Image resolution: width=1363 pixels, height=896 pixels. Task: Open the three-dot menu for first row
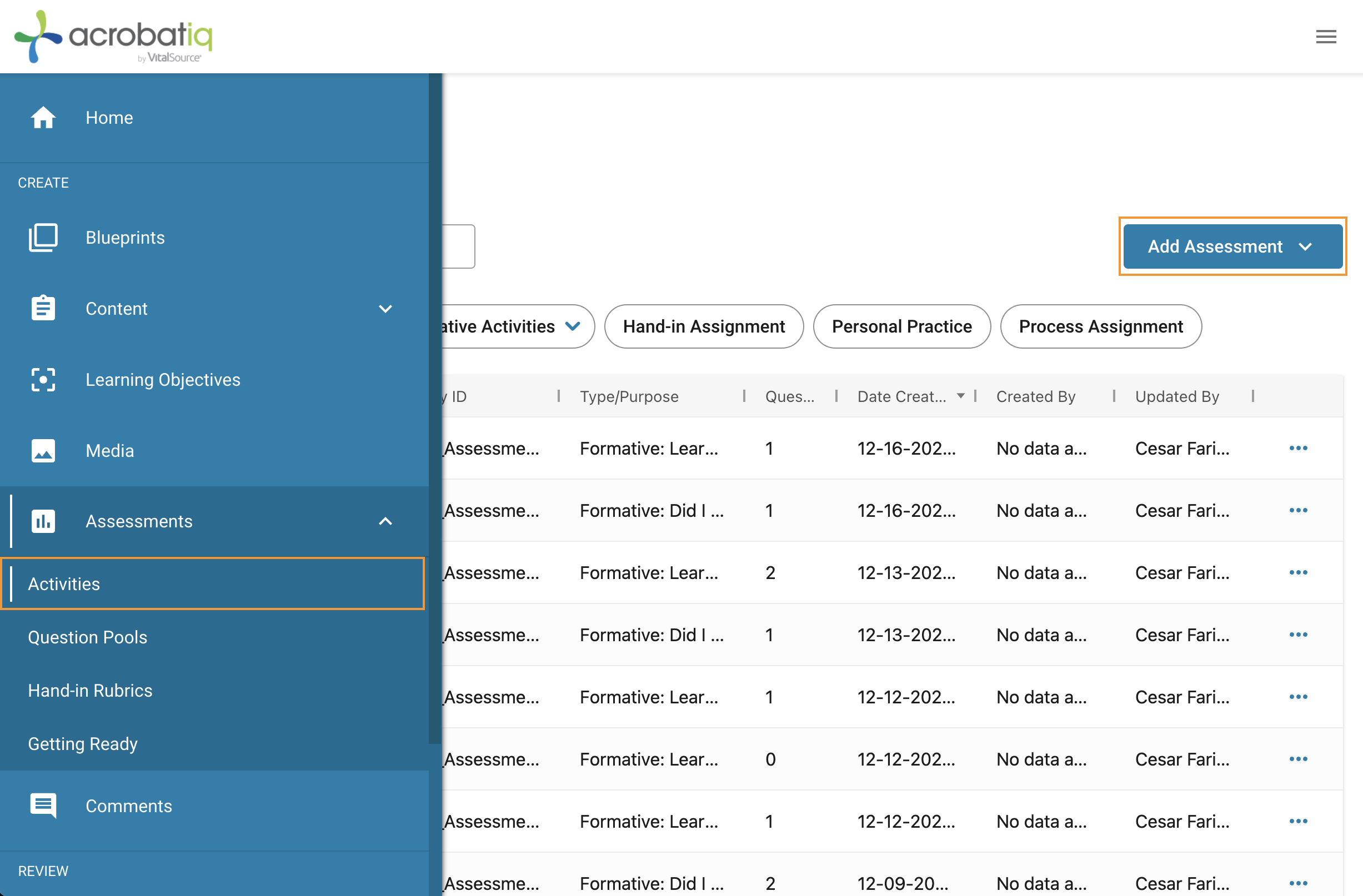pyautogui.click(x=1299, y=448)
